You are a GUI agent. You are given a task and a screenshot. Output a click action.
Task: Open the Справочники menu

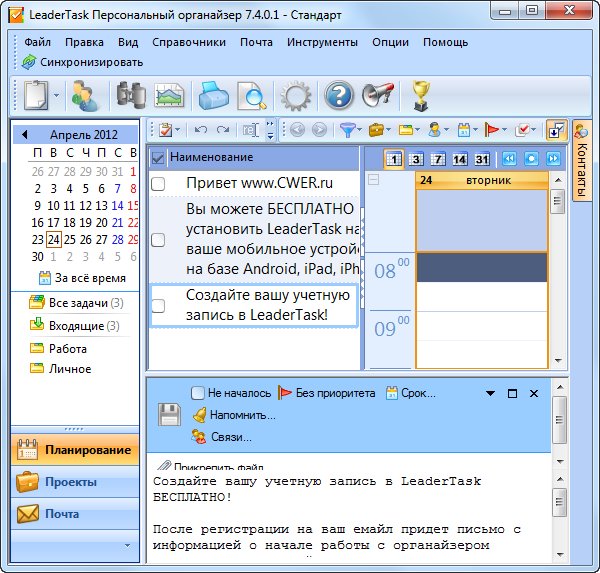point(188,43)
